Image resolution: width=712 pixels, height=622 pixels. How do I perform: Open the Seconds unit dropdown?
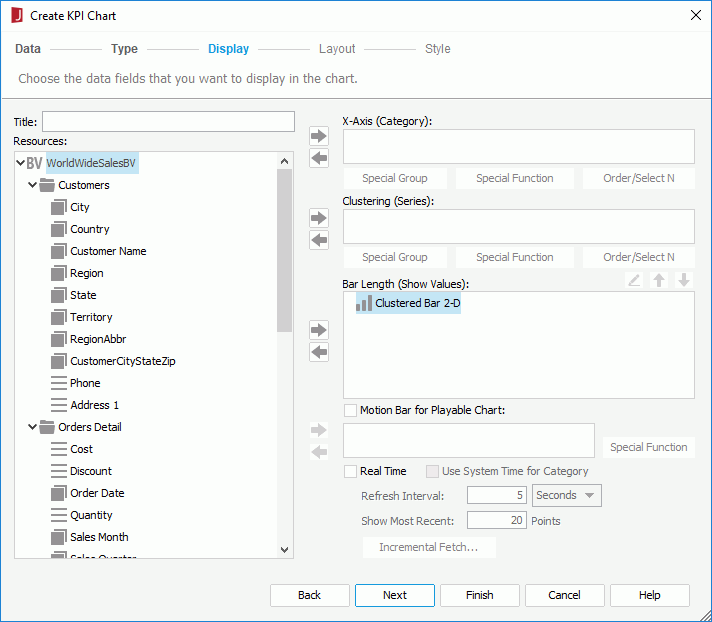[x=567, y=495]
